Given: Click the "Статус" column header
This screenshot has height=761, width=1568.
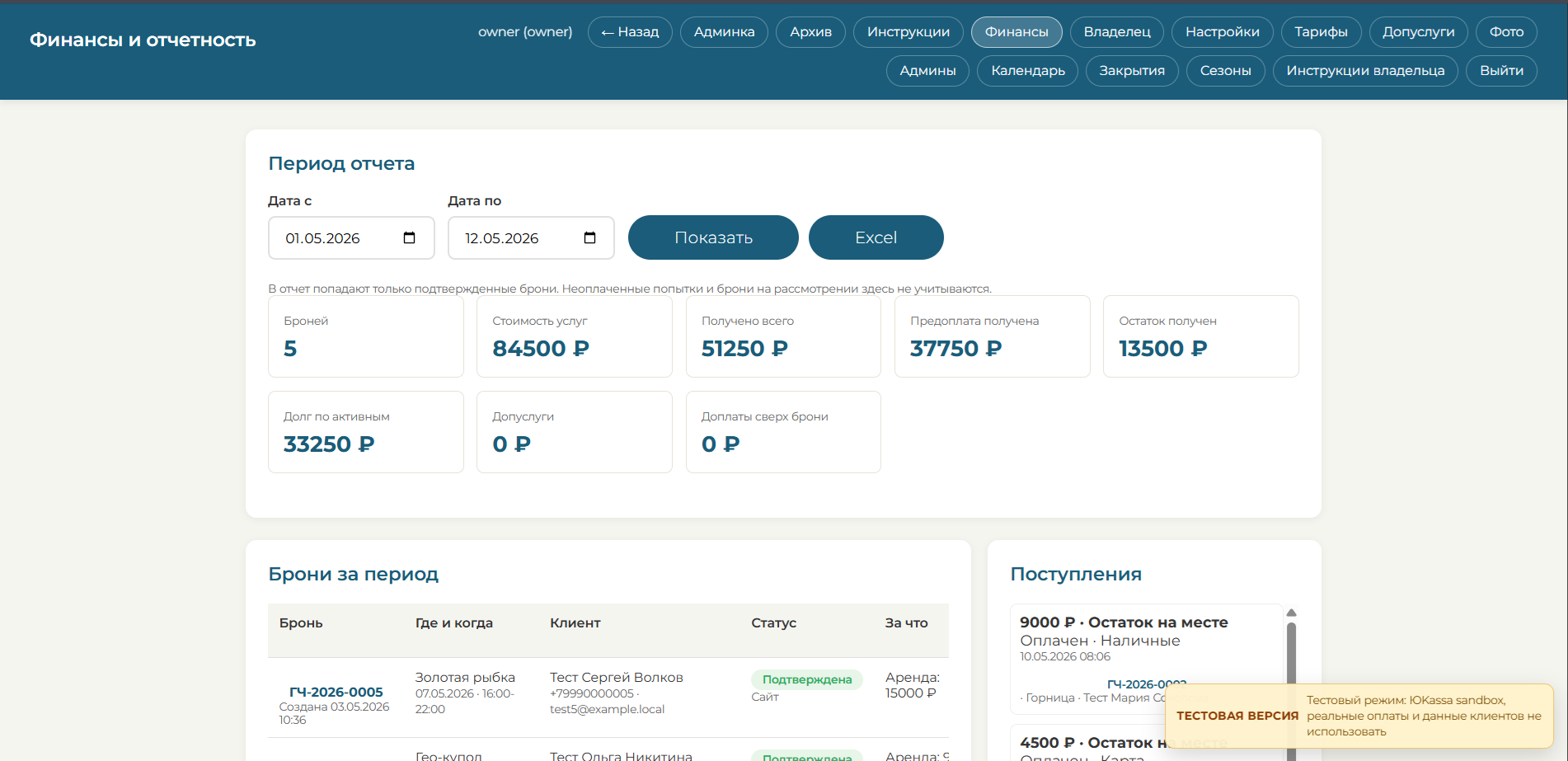Looking at the screenshot, I should [x=773, y=623].
